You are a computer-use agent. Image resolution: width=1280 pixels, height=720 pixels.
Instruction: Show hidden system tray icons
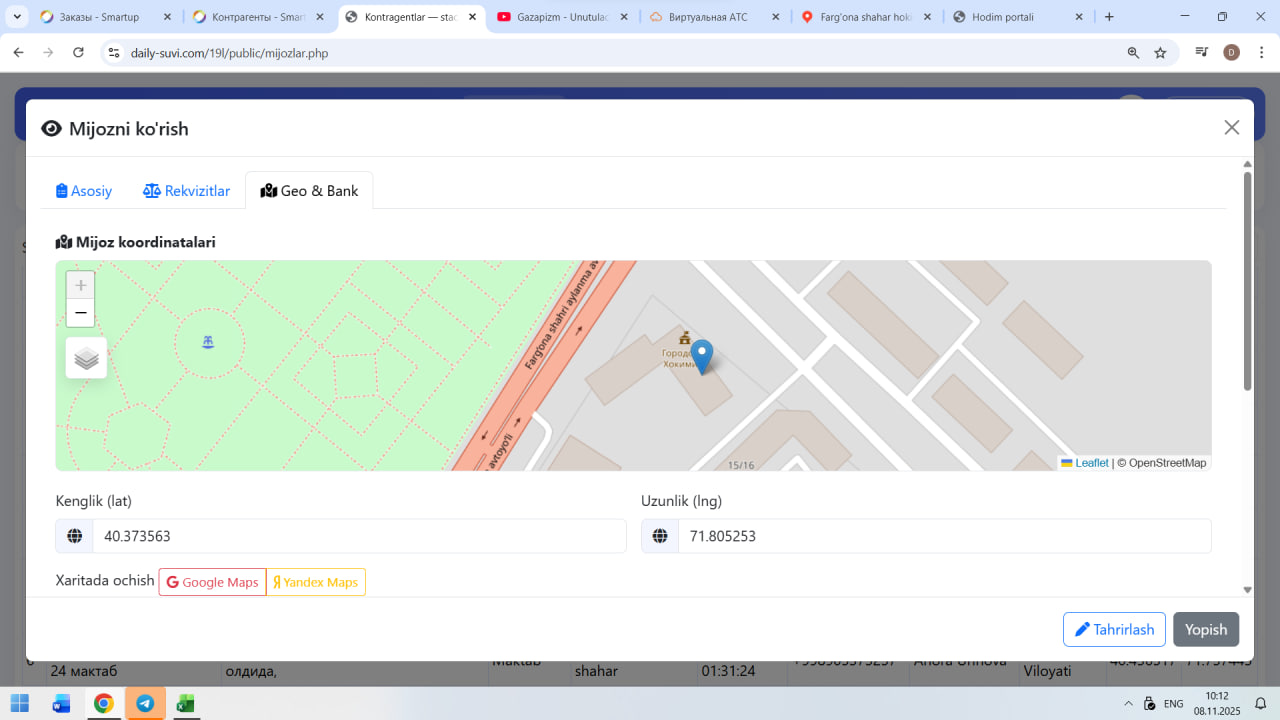coord(1129,703)
